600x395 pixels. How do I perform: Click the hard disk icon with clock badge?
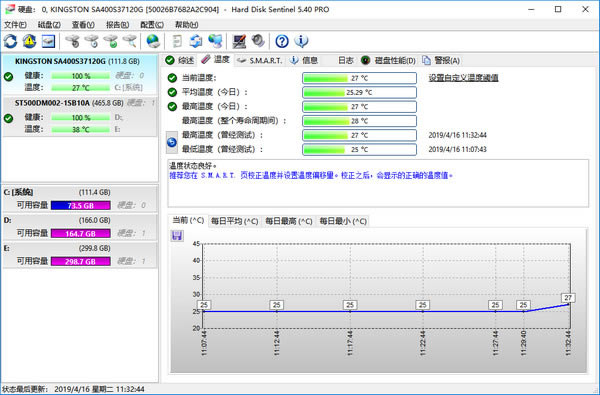(x=91, y=41)
